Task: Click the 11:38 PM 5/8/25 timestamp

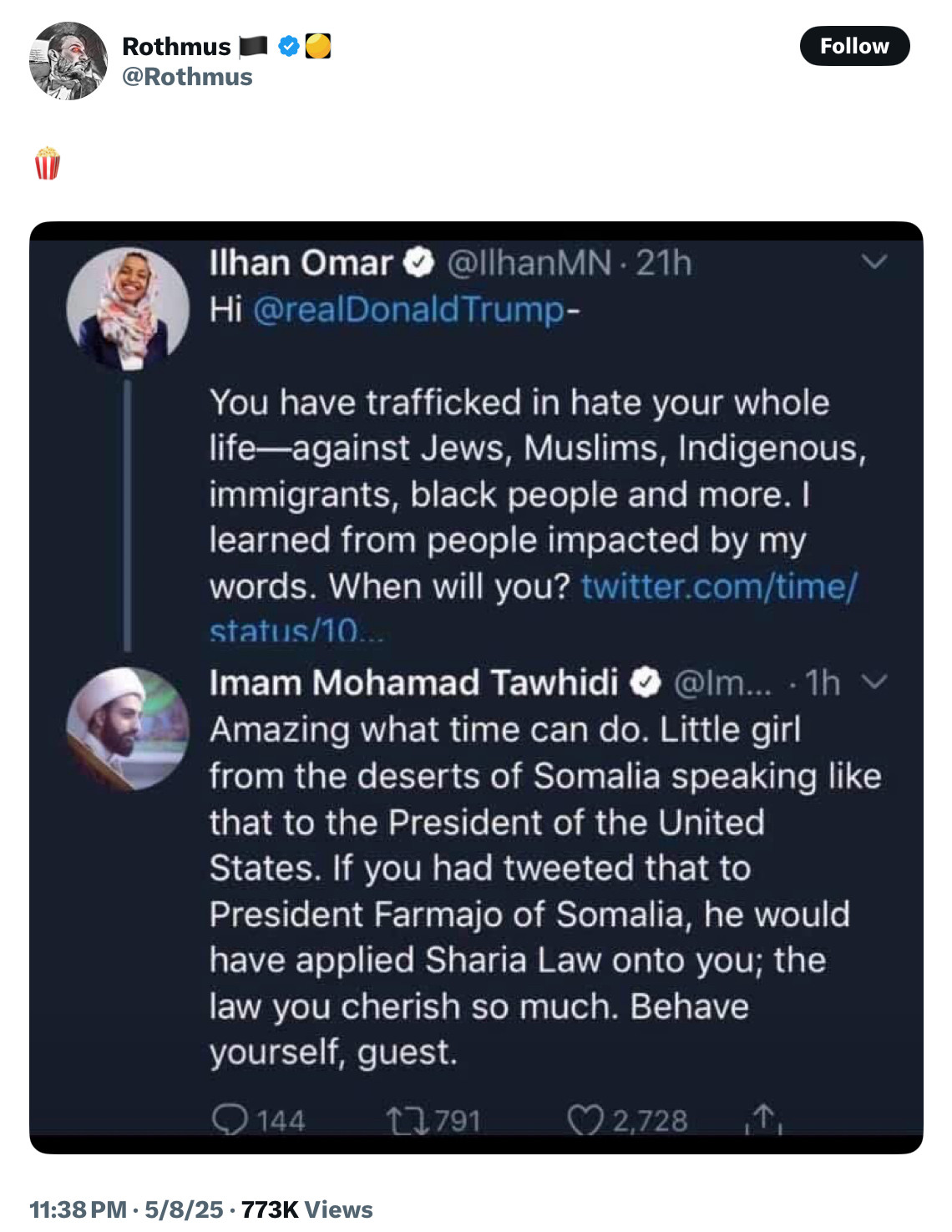Action: [x=126, y=1209]
